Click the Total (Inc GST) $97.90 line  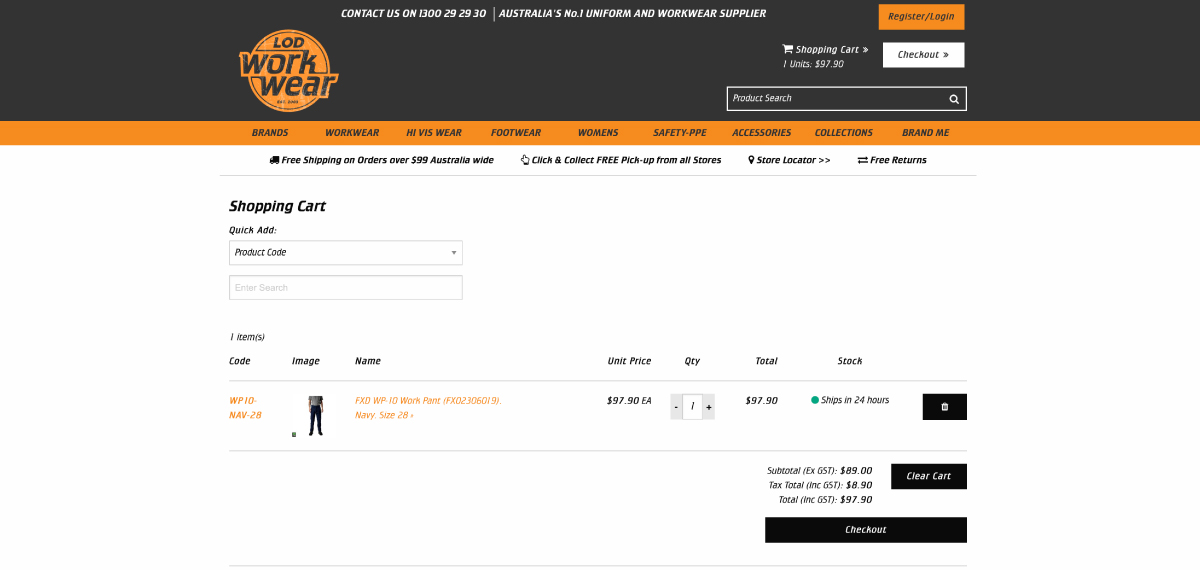coord(825,500)
